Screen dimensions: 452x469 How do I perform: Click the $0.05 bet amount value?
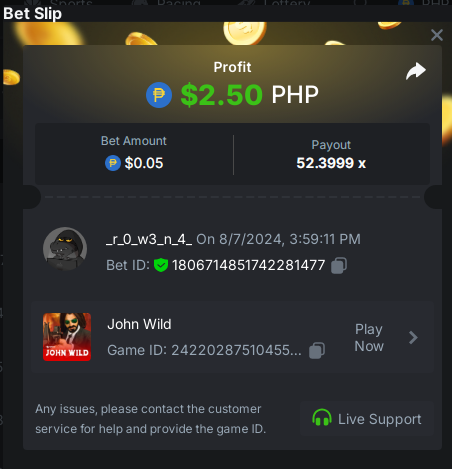pyautogui.click(x=144, y=163)
